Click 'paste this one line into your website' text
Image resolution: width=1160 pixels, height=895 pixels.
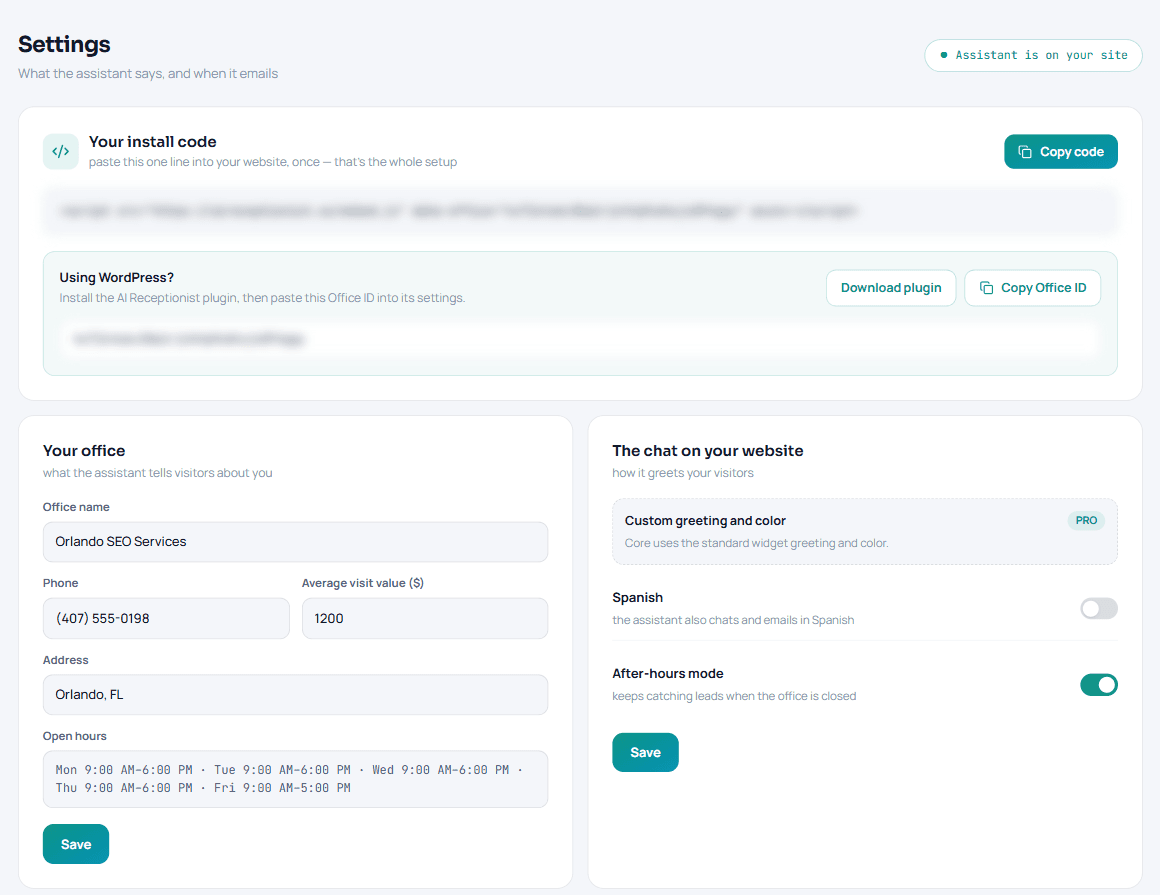pyautogui.click(x=273, y=162)
